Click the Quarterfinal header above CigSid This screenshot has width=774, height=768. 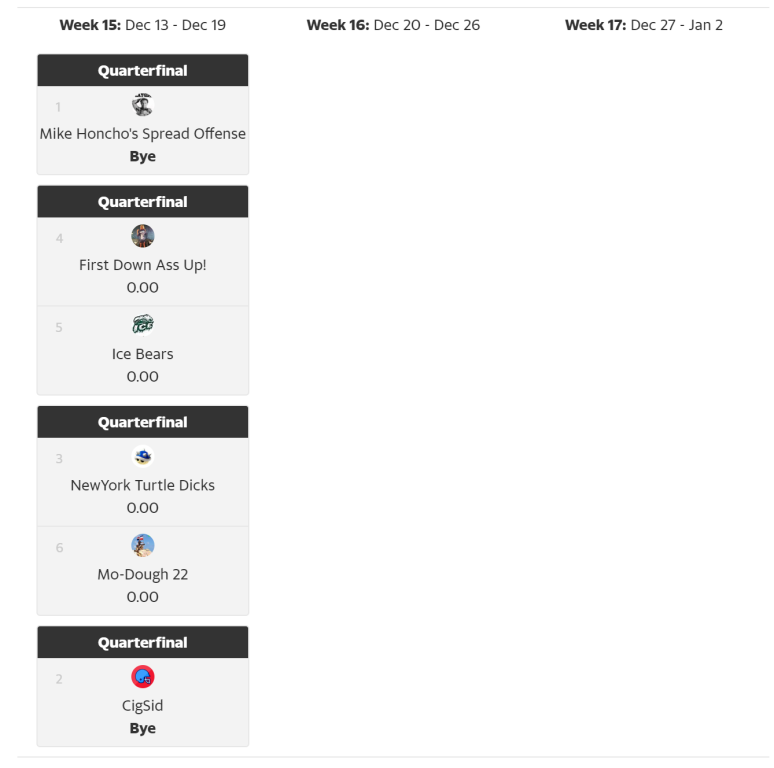point(143,643)
